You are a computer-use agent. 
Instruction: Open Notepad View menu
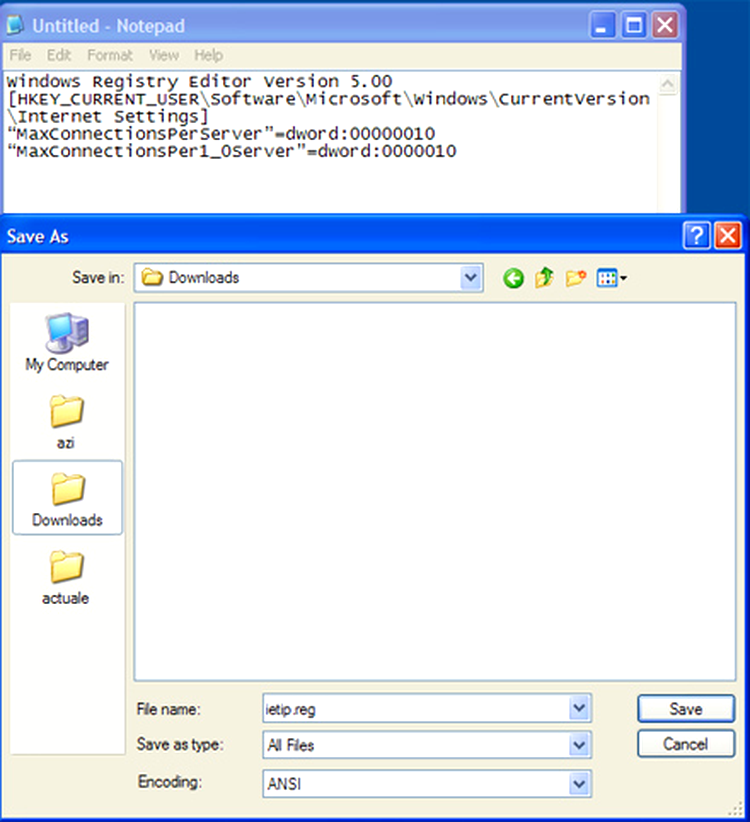pyautogui.click(x=164, y=55)
